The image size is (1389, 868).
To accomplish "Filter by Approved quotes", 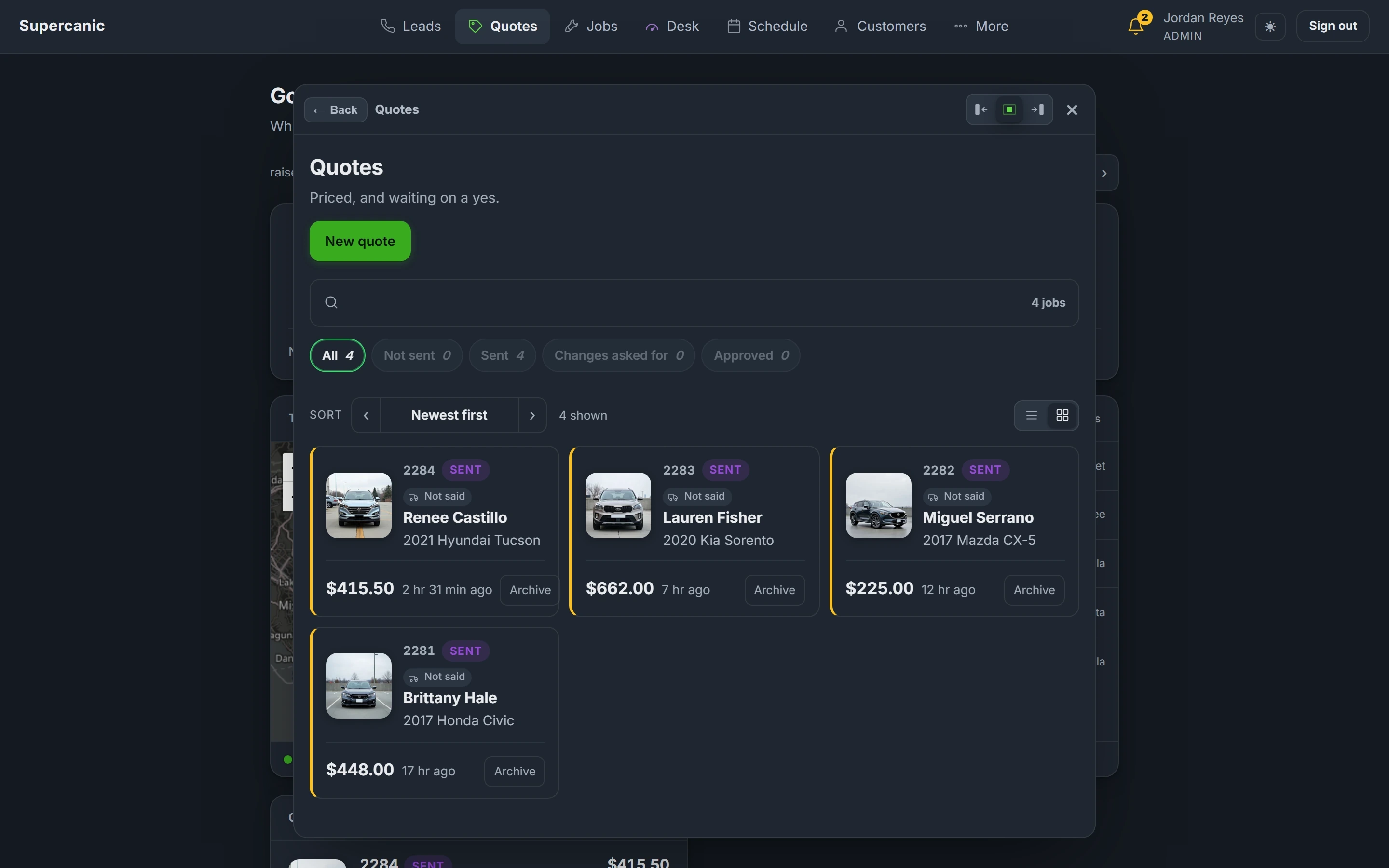I will (x=751, y=355).
